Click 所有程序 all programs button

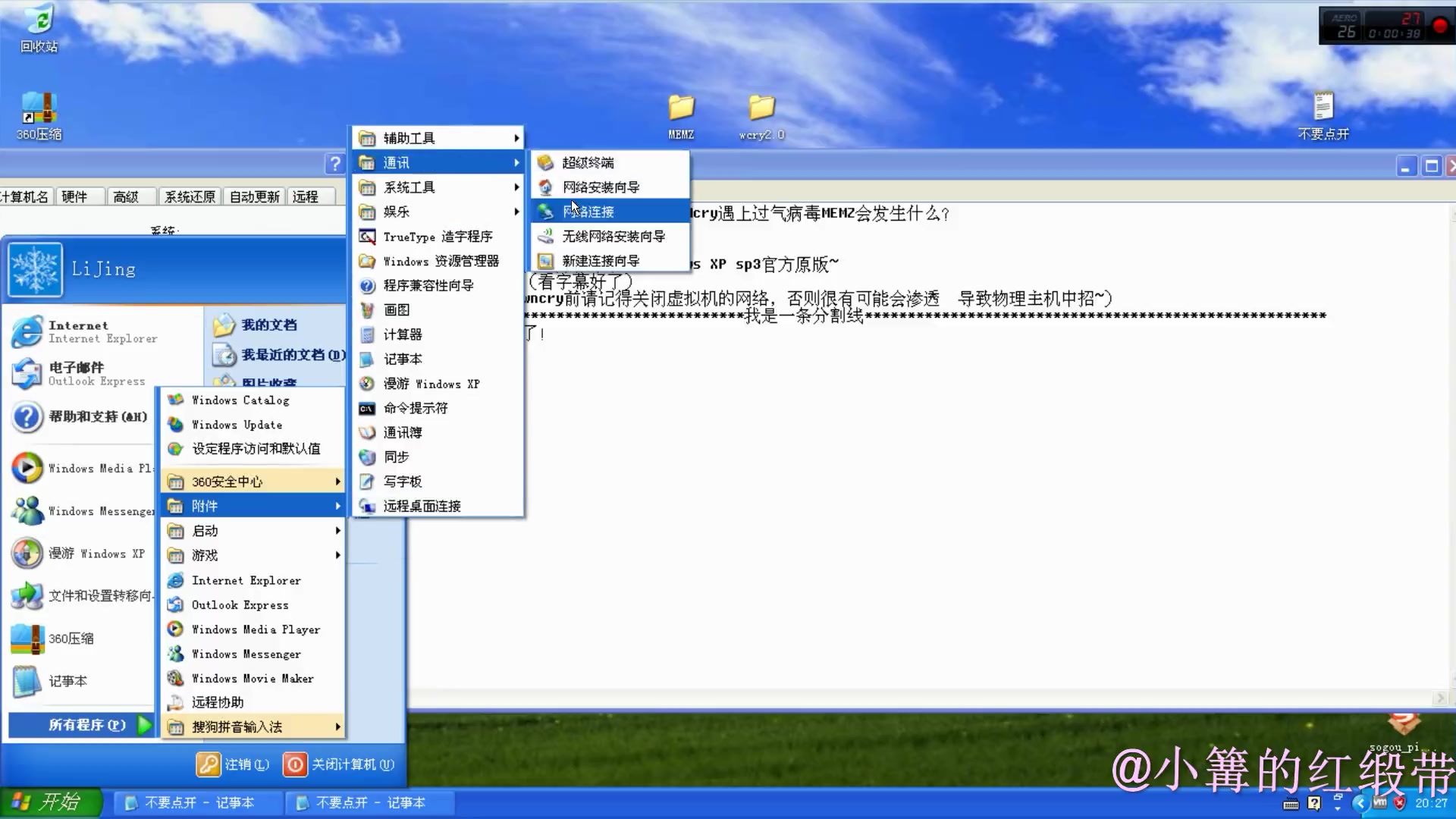[x=81, y=725]
